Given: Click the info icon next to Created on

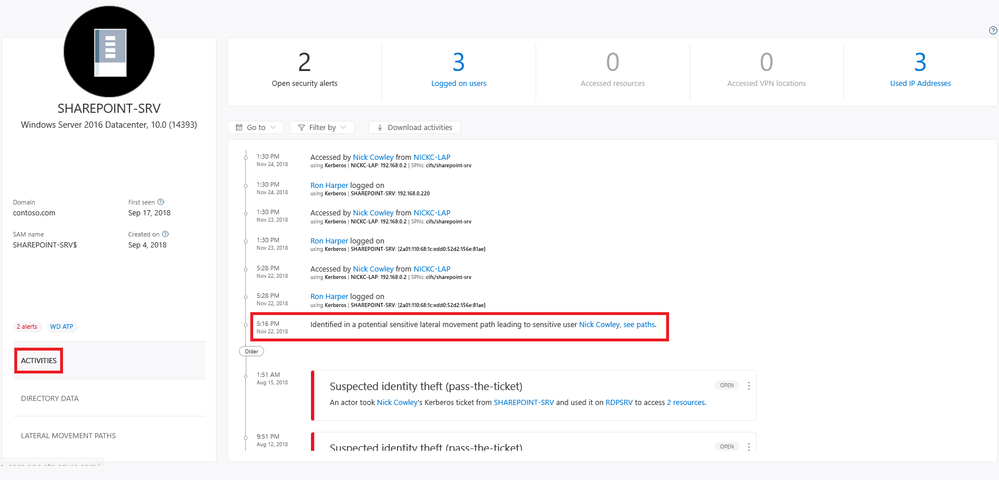Looking at the screenshot, I should (x=165, y=234).
